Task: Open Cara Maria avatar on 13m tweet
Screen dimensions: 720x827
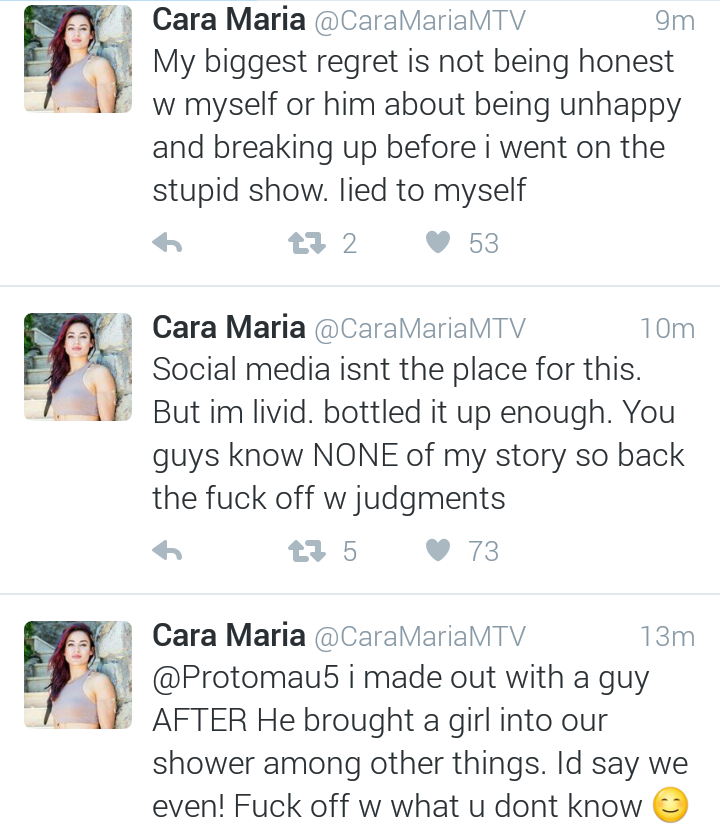Action: (78, 675)
